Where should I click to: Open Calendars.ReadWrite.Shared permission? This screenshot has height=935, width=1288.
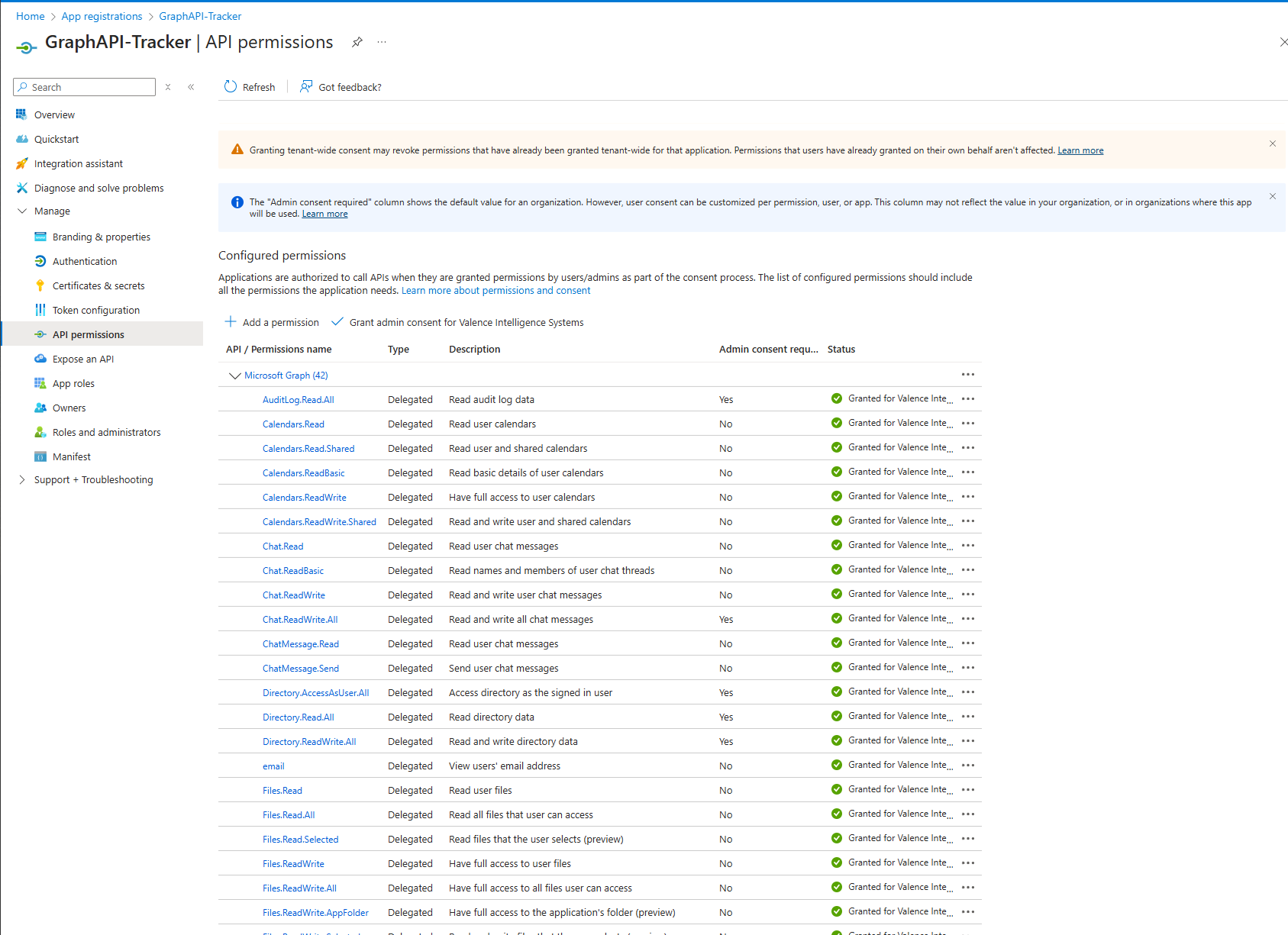[319, 521]
